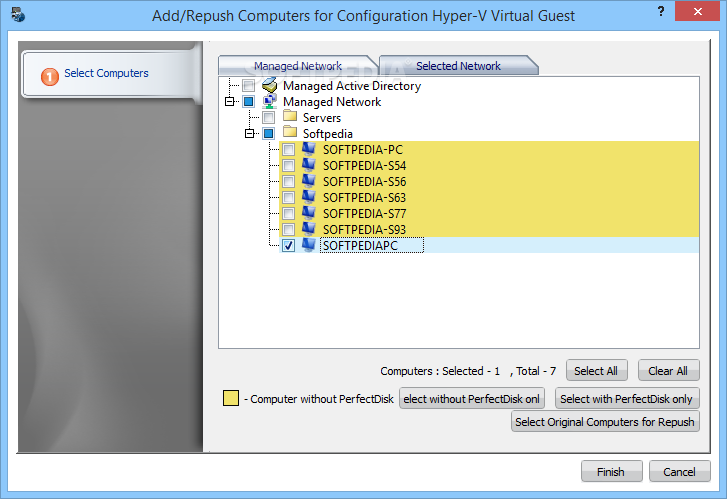Screen dimensions: 727x499
Task: Collapse the Managed Network tree node
Action: pos(229,102)
